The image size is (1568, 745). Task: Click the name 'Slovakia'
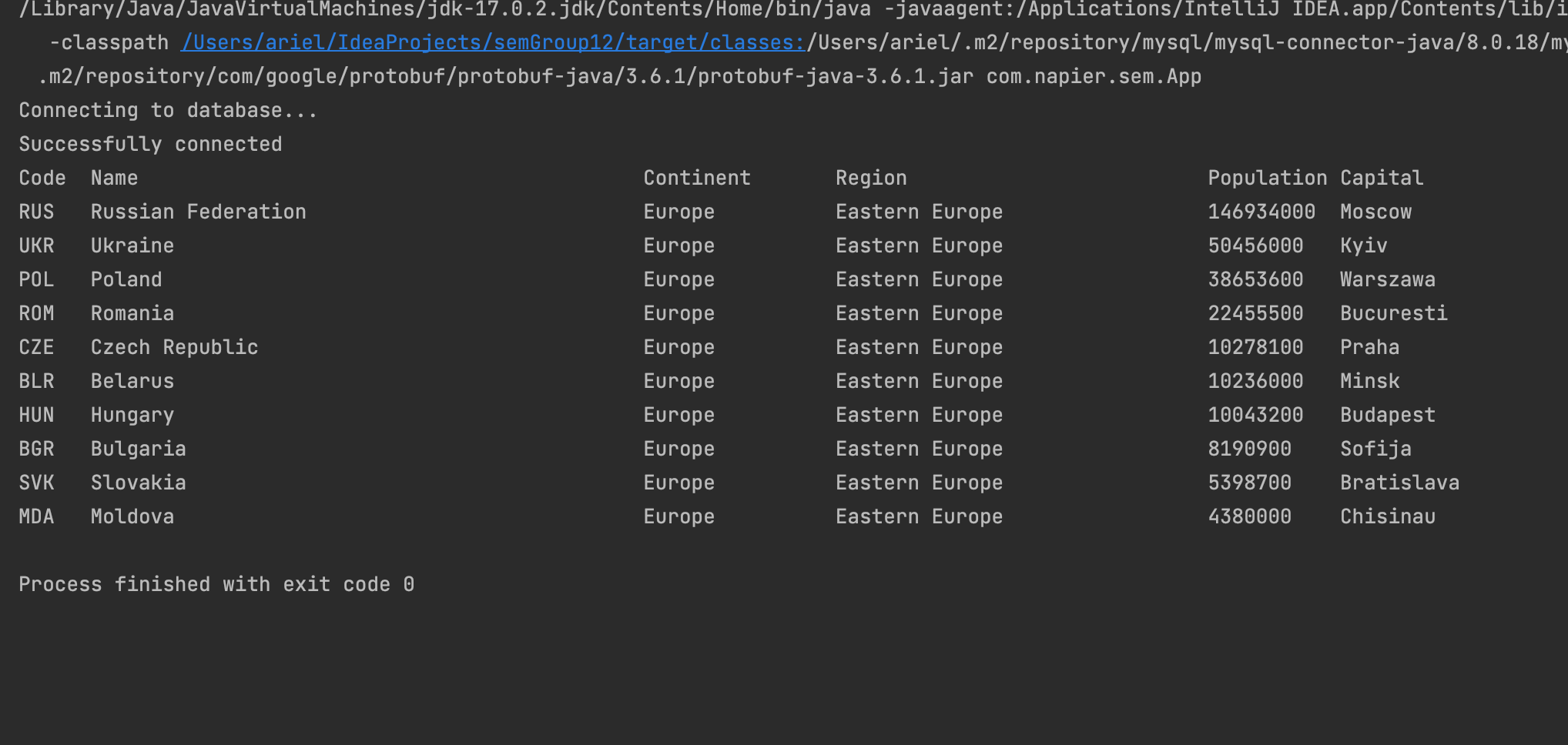coord(139,483)
